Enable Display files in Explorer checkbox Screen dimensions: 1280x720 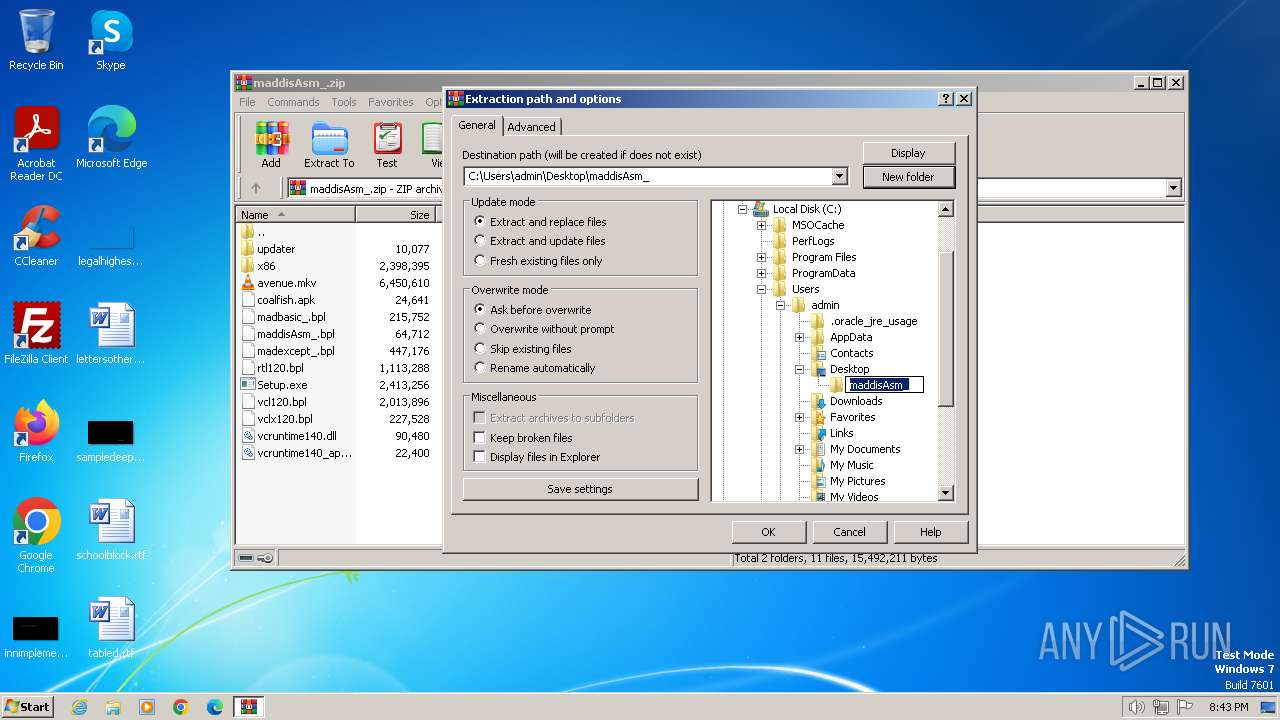click(x=480, y=457)
